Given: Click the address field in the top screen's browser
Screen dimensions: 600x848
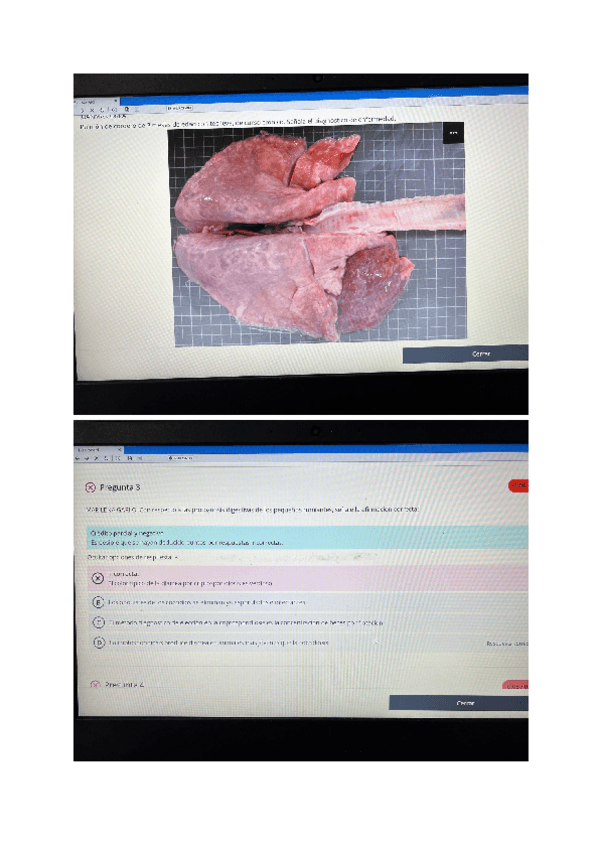Looking at the screenshot, I should click(180, 108).
